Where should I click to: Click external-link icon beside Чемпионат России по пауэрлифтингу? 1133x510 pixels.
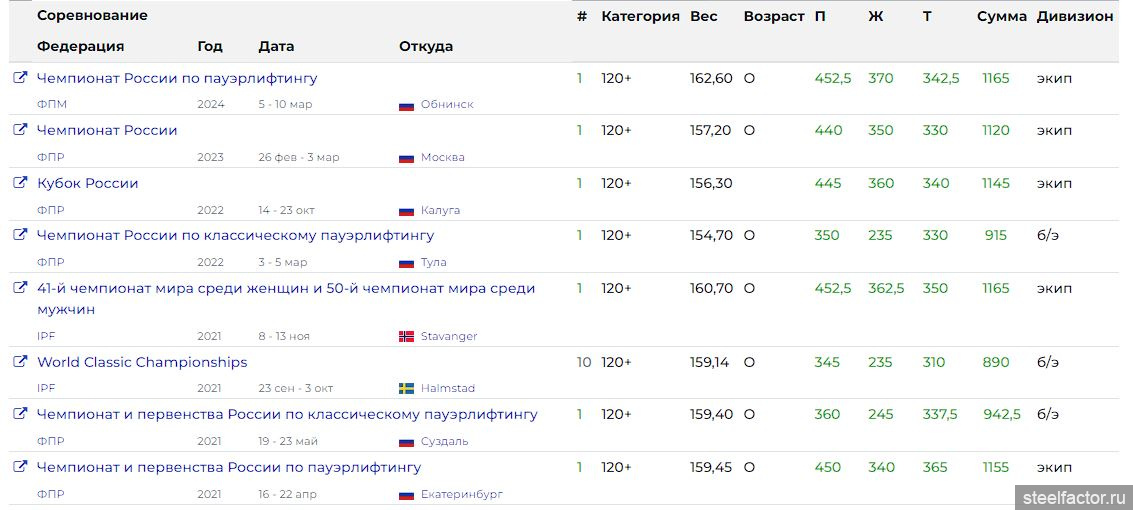[x=20, y=78]
